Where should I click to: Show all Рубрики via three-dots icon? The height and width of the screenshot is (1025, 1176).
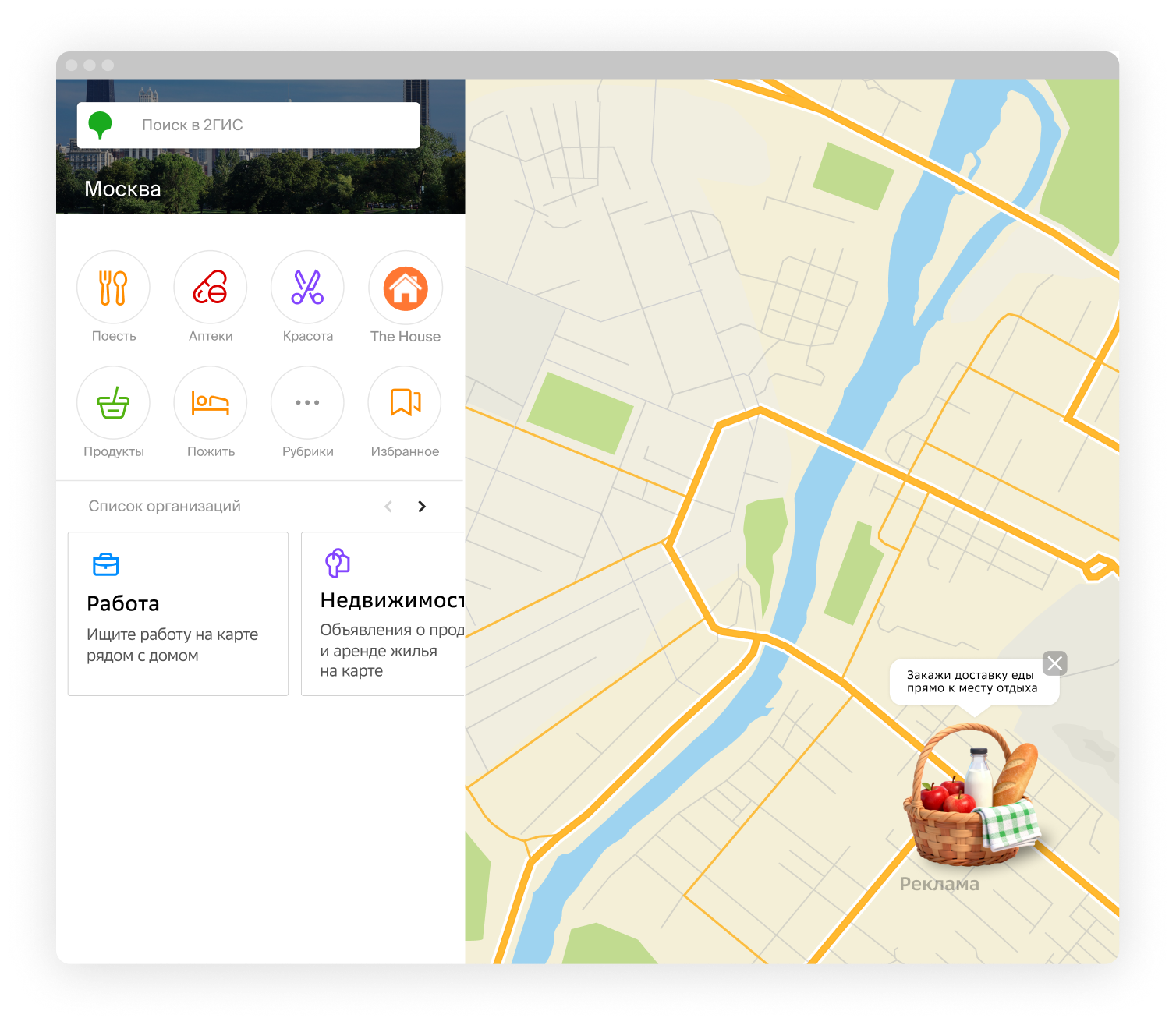(x=307, y=403)
